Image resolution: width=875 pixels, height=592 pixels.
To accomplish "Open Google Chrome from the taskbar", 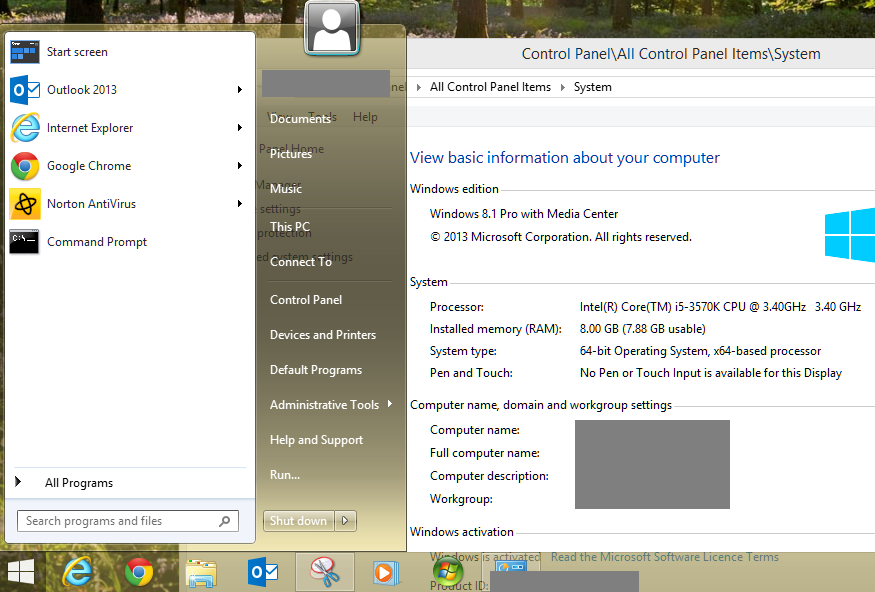I will click(x=139, y=572).
